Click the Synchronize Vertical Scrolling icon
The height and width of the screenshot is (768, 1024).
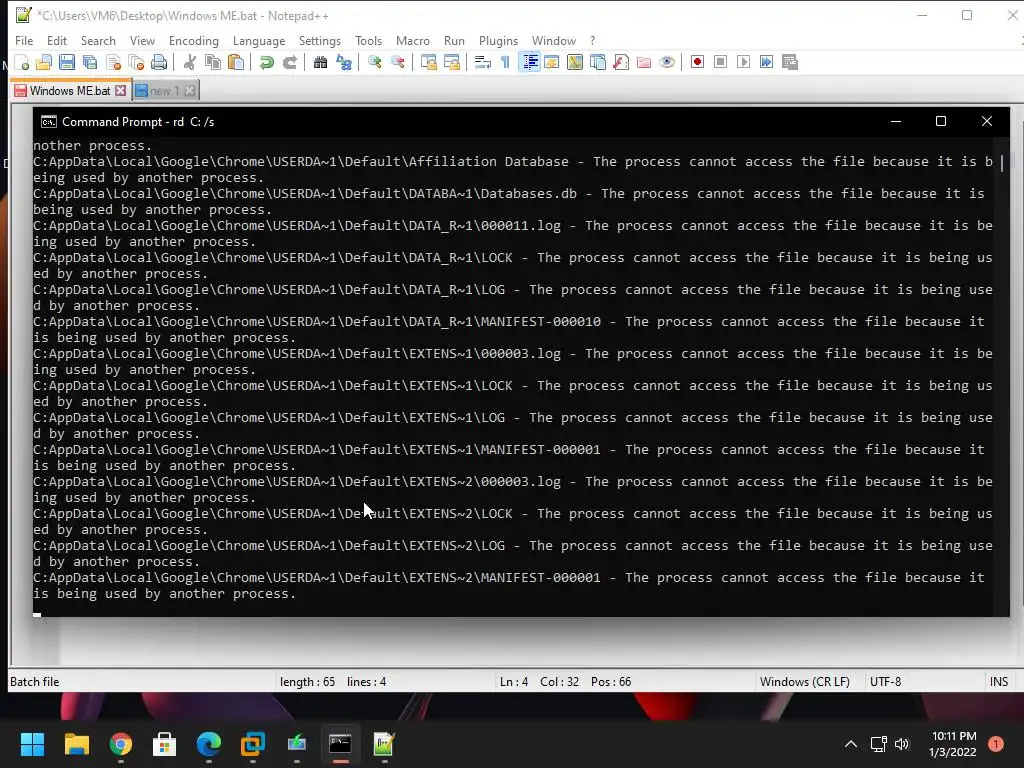(428, 63)
